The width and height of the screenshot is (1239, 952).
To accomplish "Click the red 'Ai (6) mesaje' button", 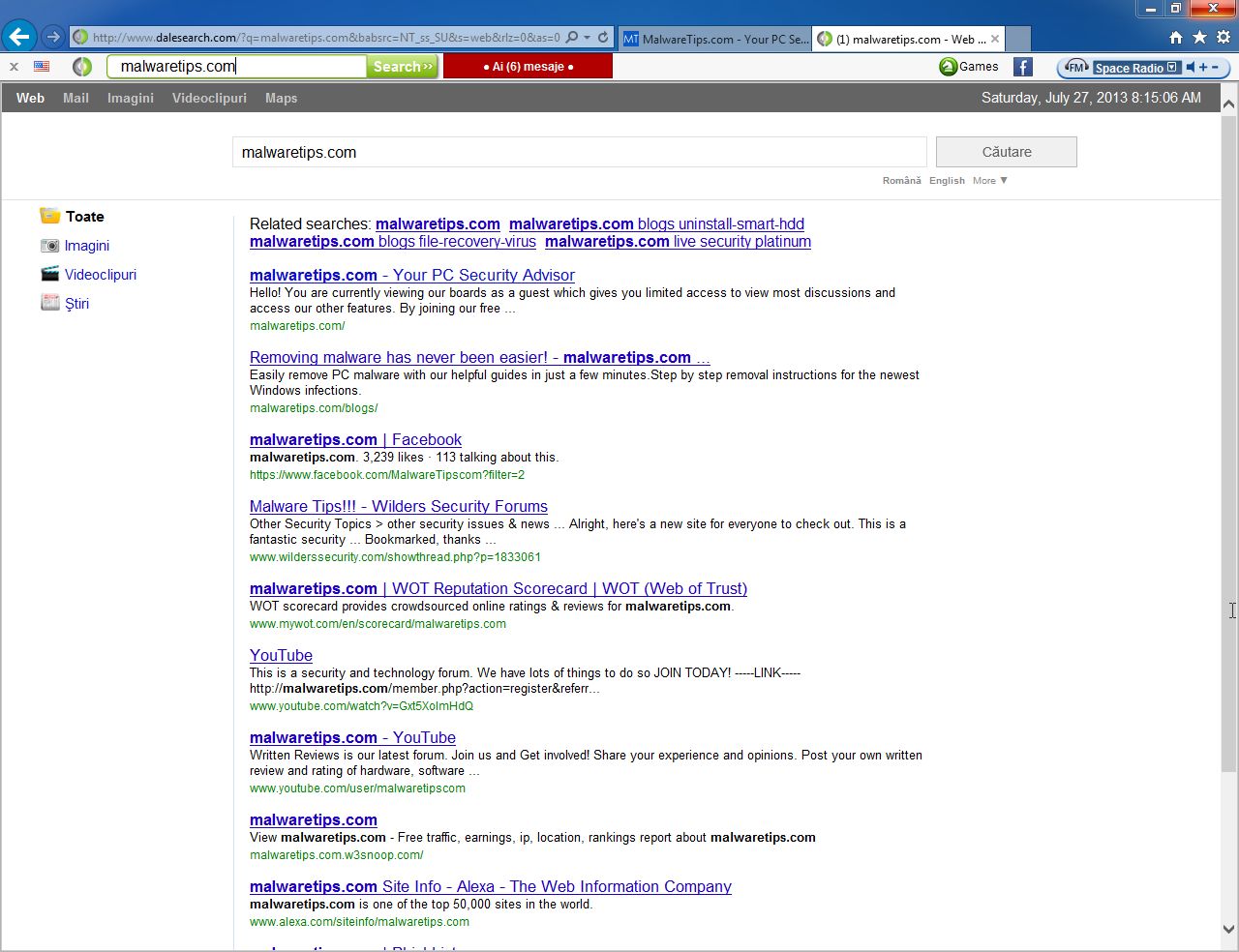I will 528,67.
